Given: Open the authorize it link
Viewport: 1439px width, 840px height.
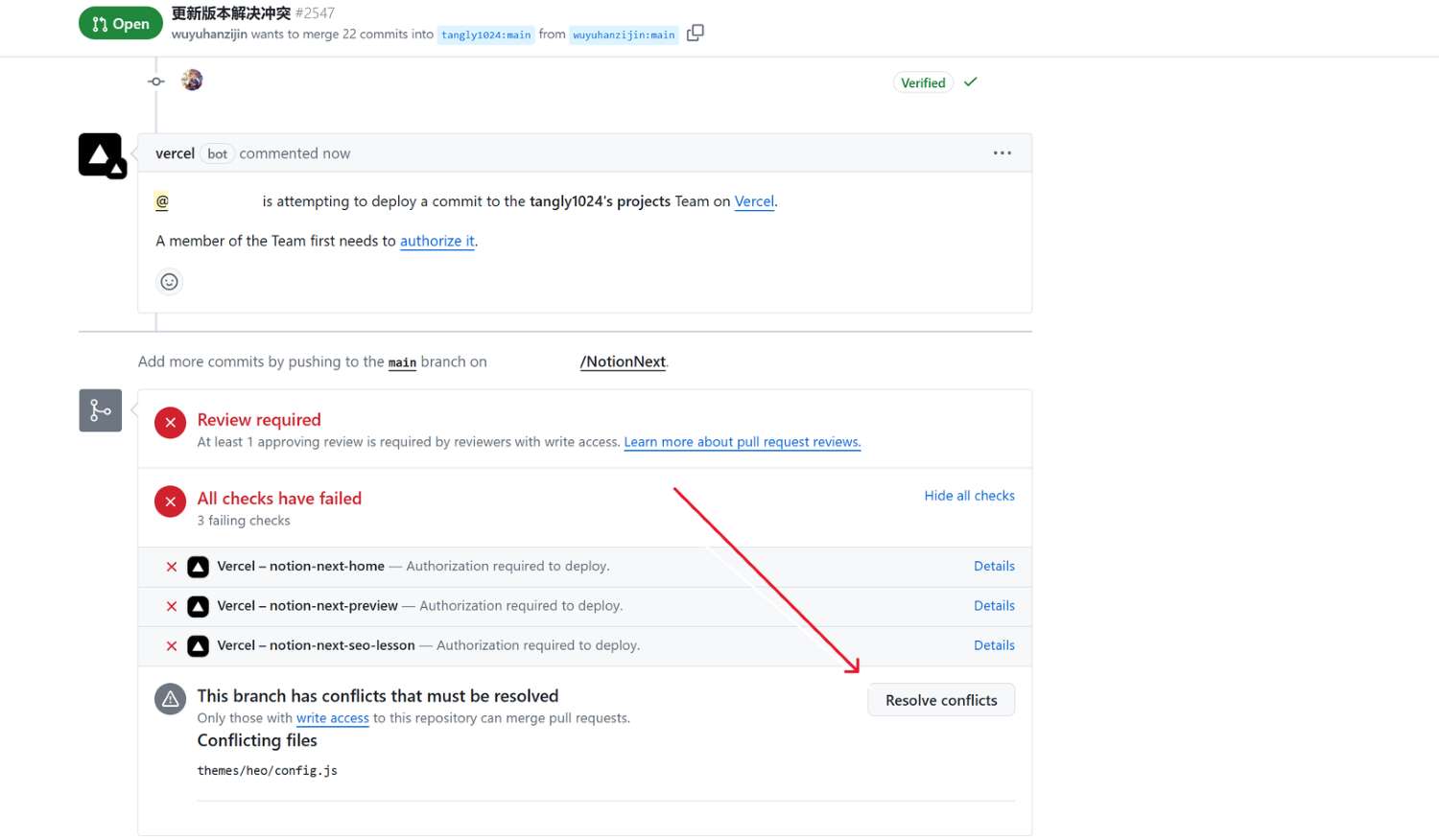Looking at the screenshot, I should pyautogui.click(x=437, y=242).
